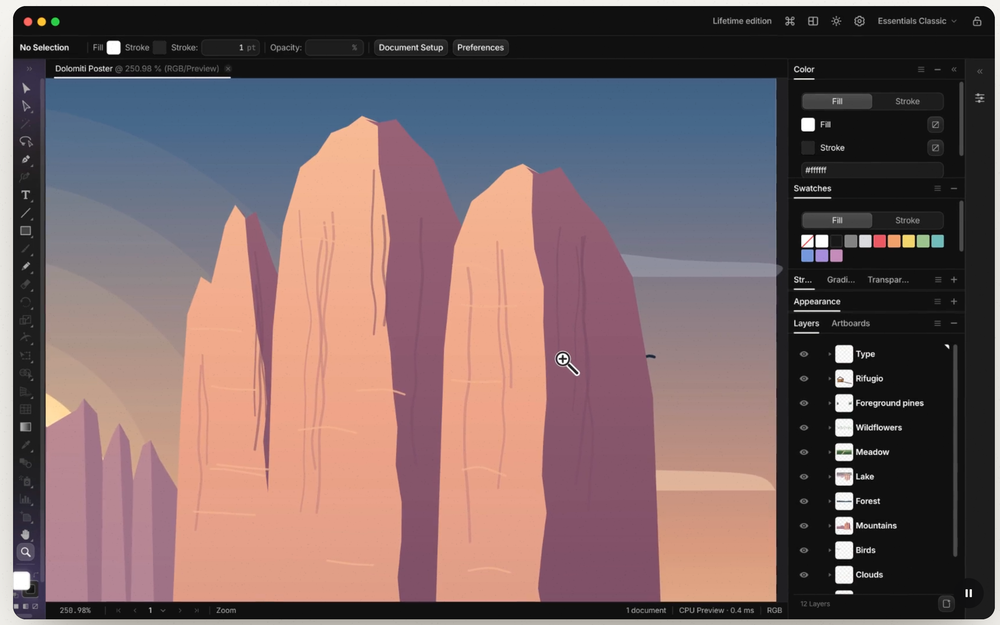This screenshot has height=625, width=1000.
Task: Select the Selection arrow tool
Action: (x=26, y=88)
